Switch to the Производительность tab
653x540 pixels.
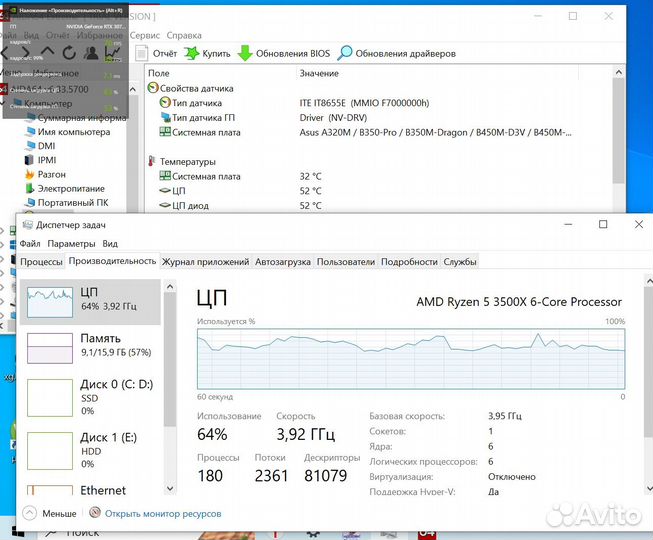(112, 261)
